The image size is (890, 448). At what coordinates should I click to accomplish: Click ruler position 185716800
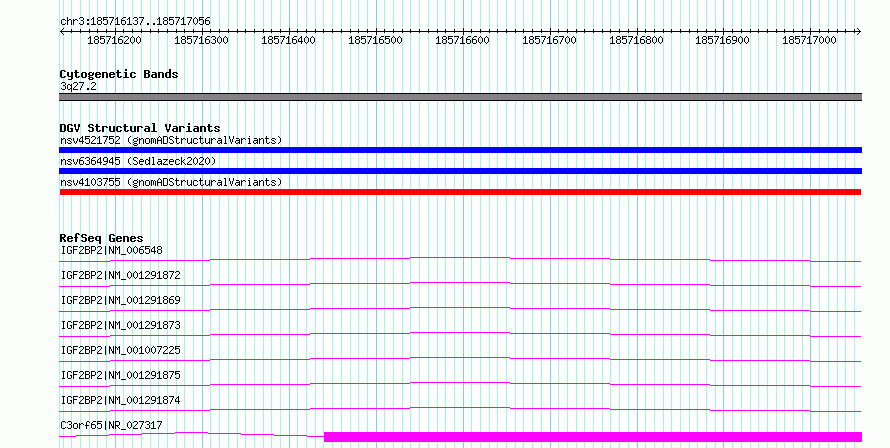click(636, 40)
